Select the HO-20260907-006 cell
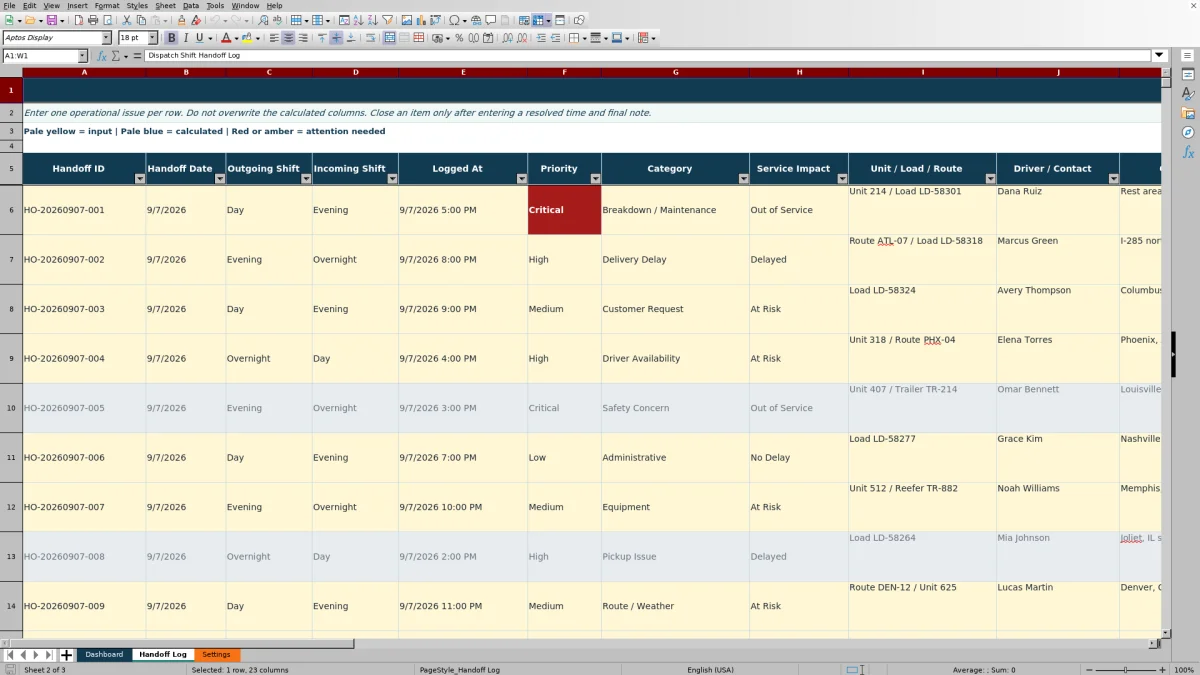The height and width of the screenshot is (675, 1200). click(x=84, y=457)
